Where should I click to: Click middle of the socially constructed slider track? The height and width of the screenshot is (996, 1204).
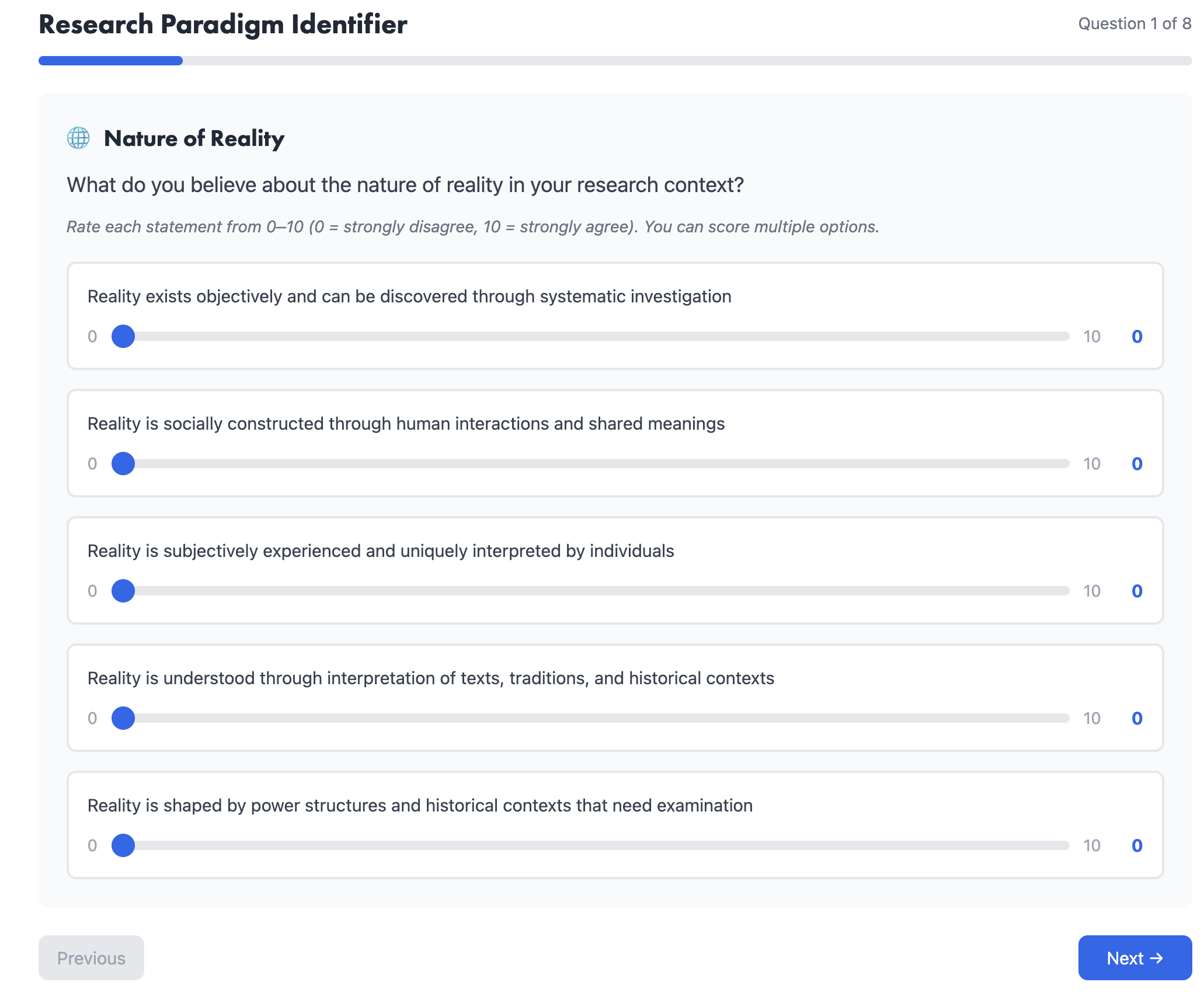(x=590, y=464)
